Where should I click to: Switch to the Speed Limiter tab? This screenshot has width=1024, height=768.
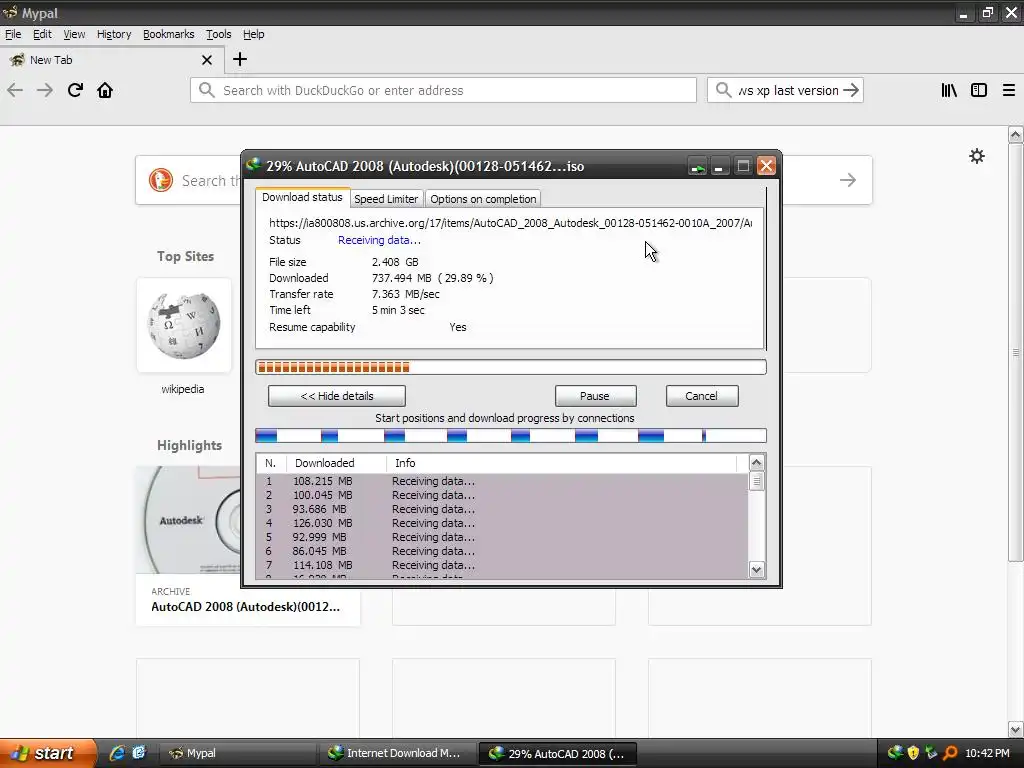(386, 199)
